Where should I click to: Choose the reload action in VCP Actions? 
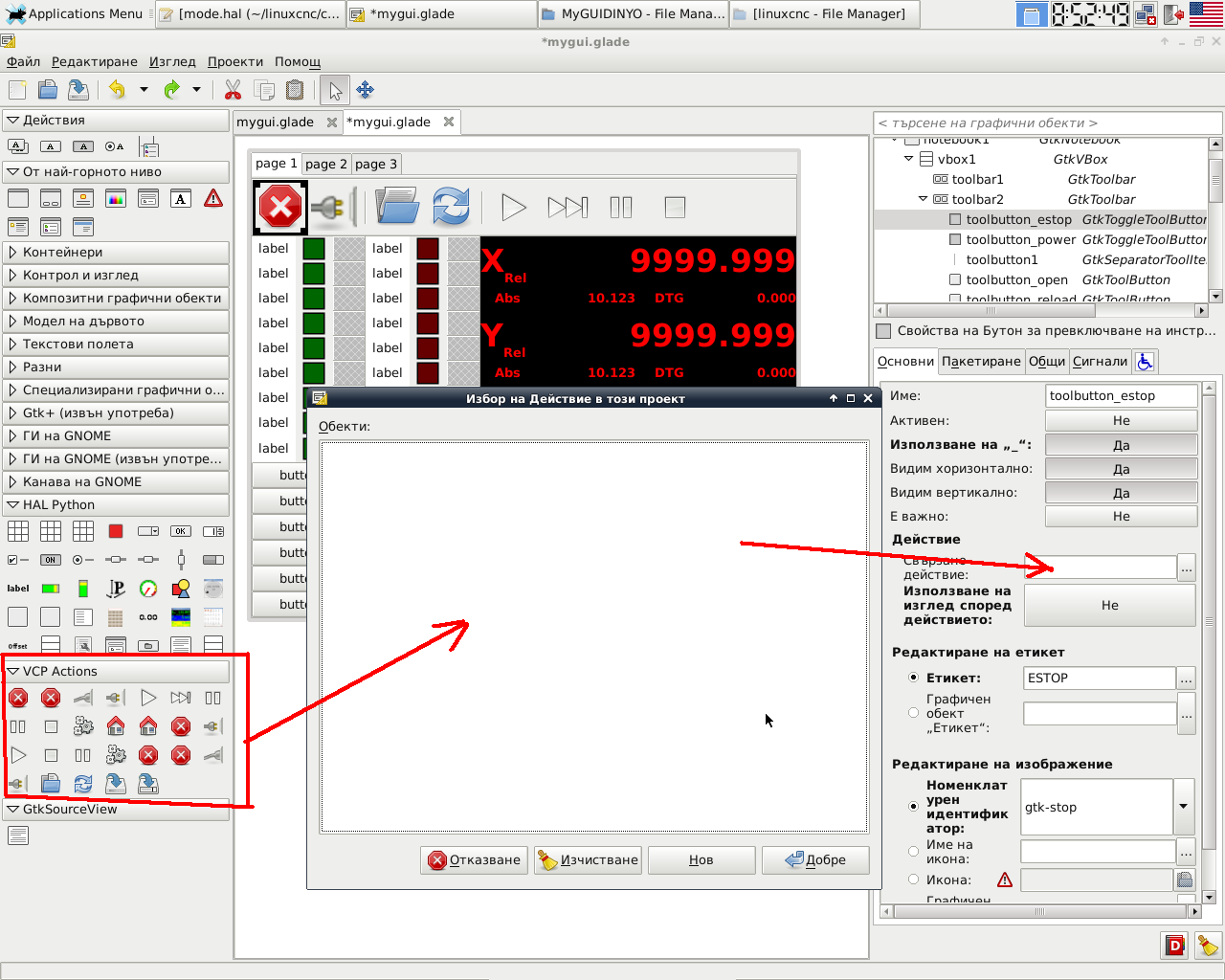coord(83,784)
